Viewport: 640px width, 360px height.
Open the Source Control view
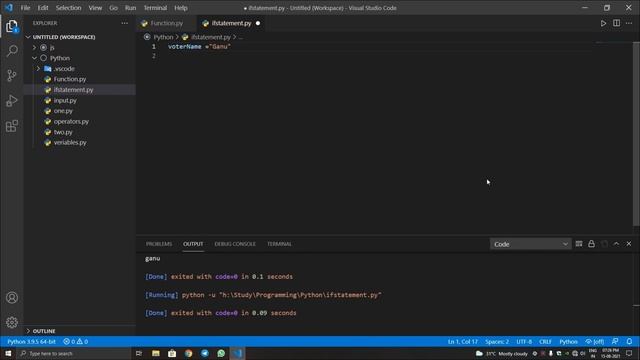pyautogui.click(x=12, y=76)
